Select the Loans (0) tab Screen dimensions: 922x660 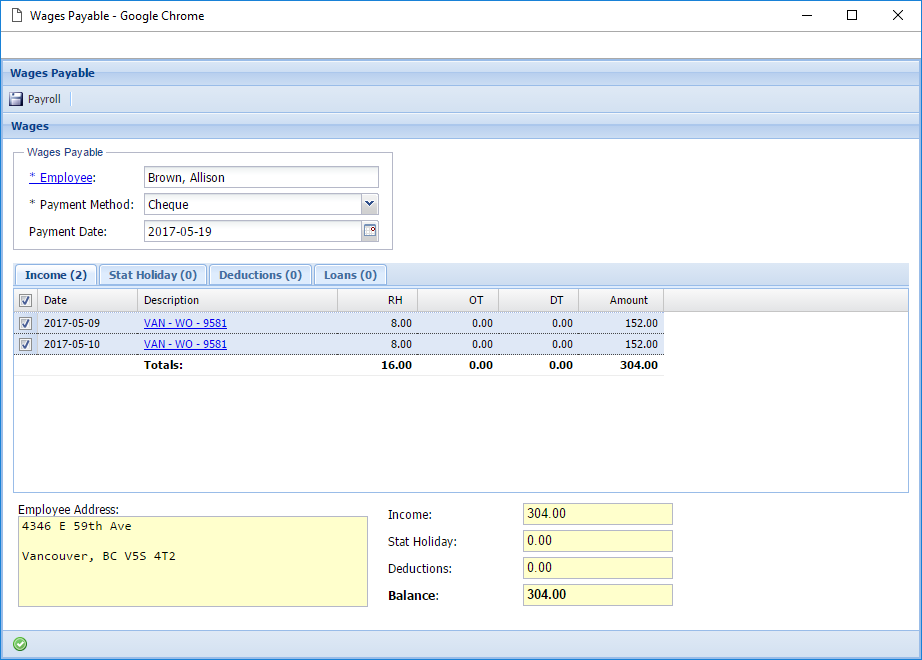(350, 275)
